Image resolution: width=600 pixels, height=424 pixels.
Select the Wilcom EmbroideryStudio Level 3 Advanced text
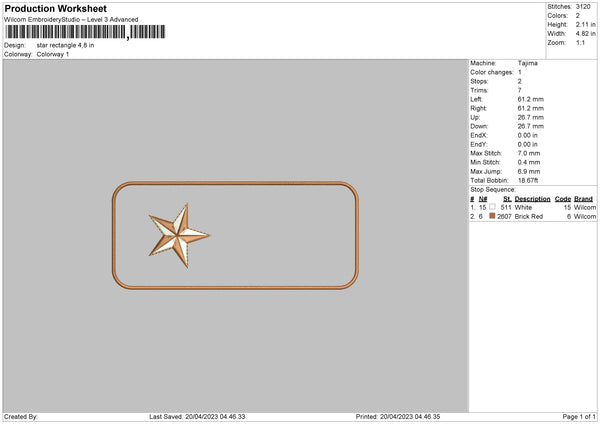[x=71, y=20]
